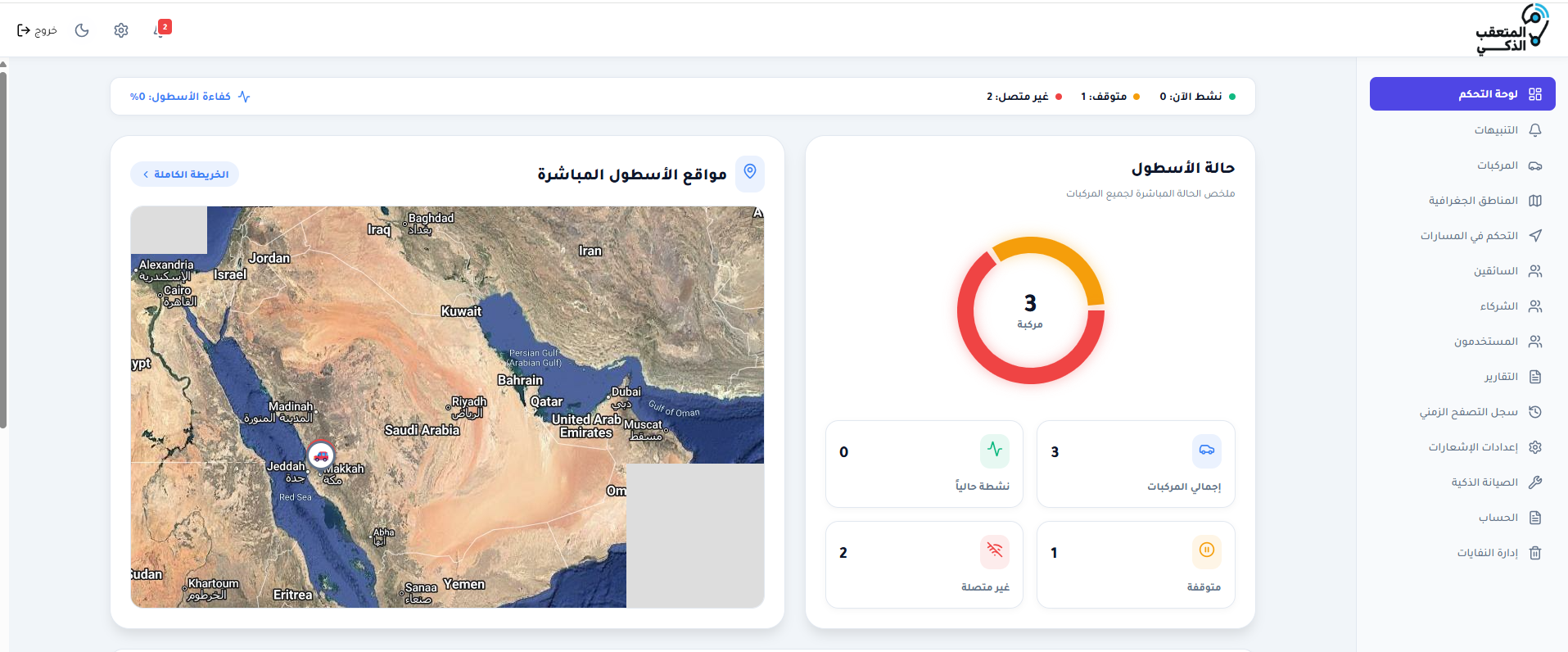Click the gear icon beside إعدادات الإشعارات
The image size is (1568, 652).
coord(1535,447)
